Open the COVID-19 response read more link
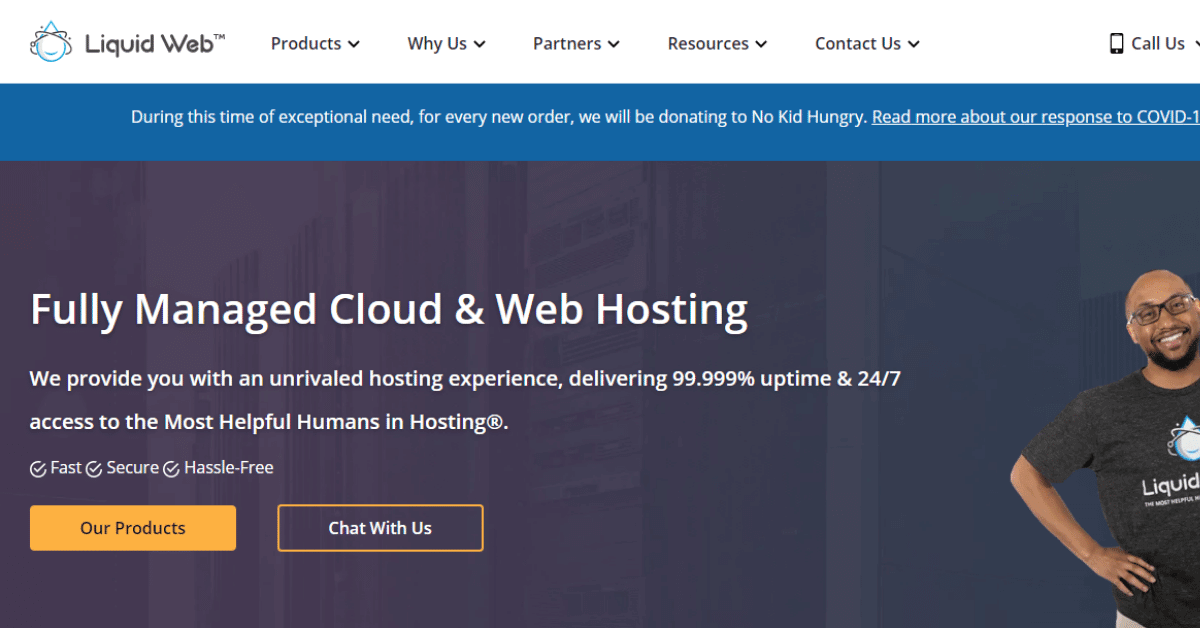Viewport: 1200px width, 628px height. (1035, 117)
